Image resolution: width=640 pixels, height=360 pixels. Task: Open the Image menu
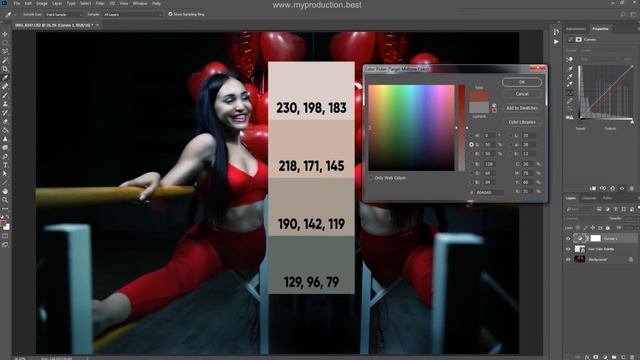[x=42, y=3]
